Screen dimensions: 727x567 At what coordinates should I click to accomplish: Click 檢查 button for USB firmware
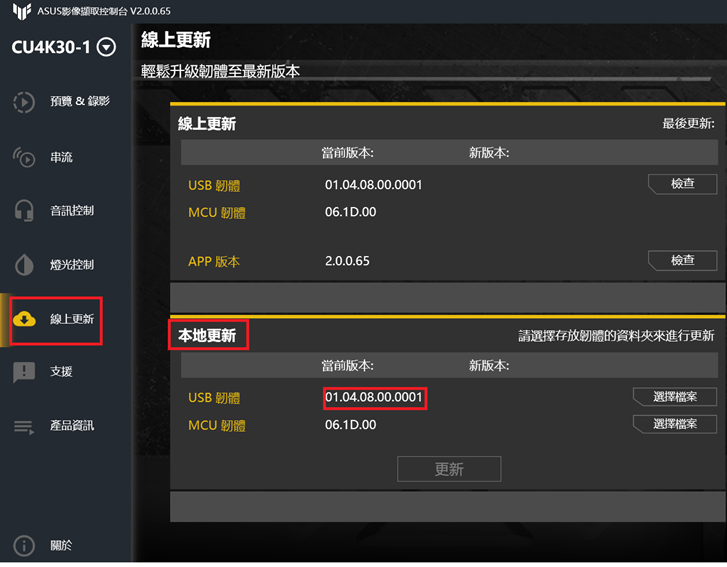coord(682,184)
